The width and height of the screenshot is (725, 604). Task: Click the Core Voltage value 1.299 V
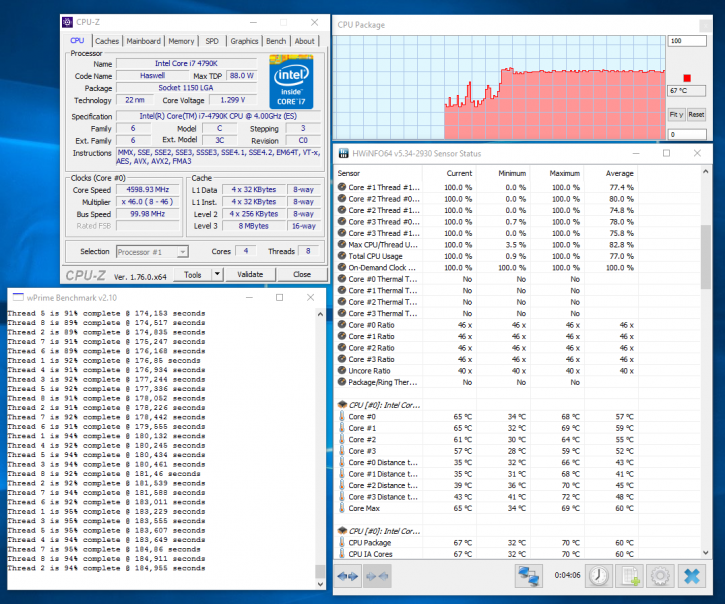click(x=233, y=100)
